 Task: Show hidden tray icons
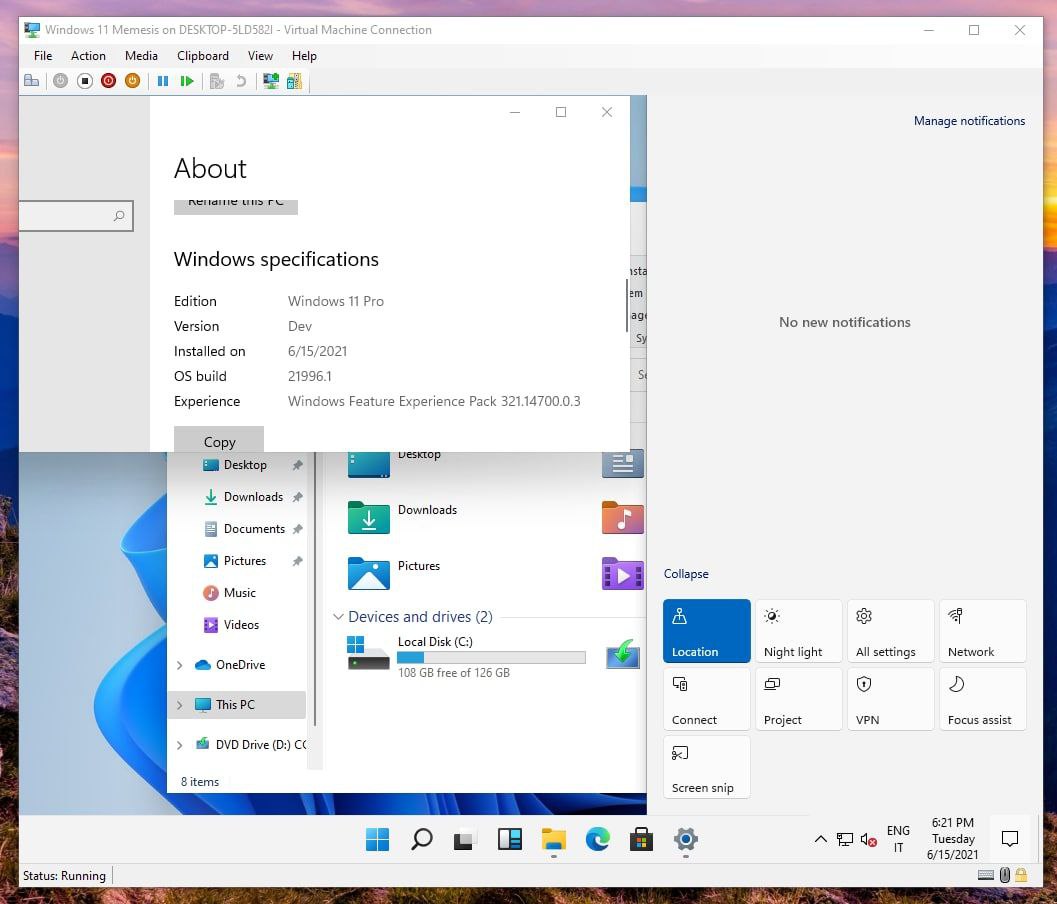820,839
